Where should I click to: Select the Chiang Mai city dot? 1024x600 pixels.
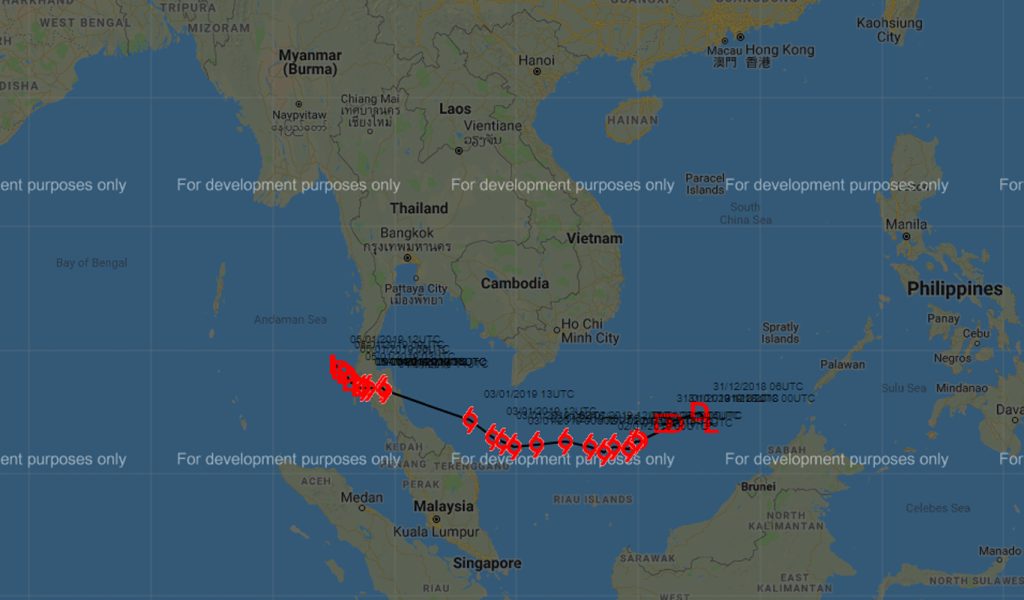pos(370,131)
